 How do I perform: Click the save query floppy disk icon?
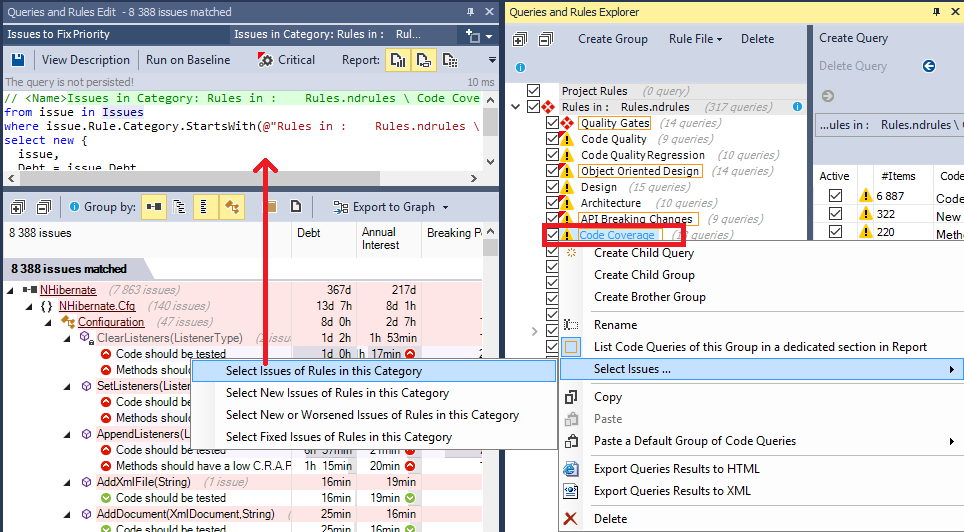(x=17, y=60)
